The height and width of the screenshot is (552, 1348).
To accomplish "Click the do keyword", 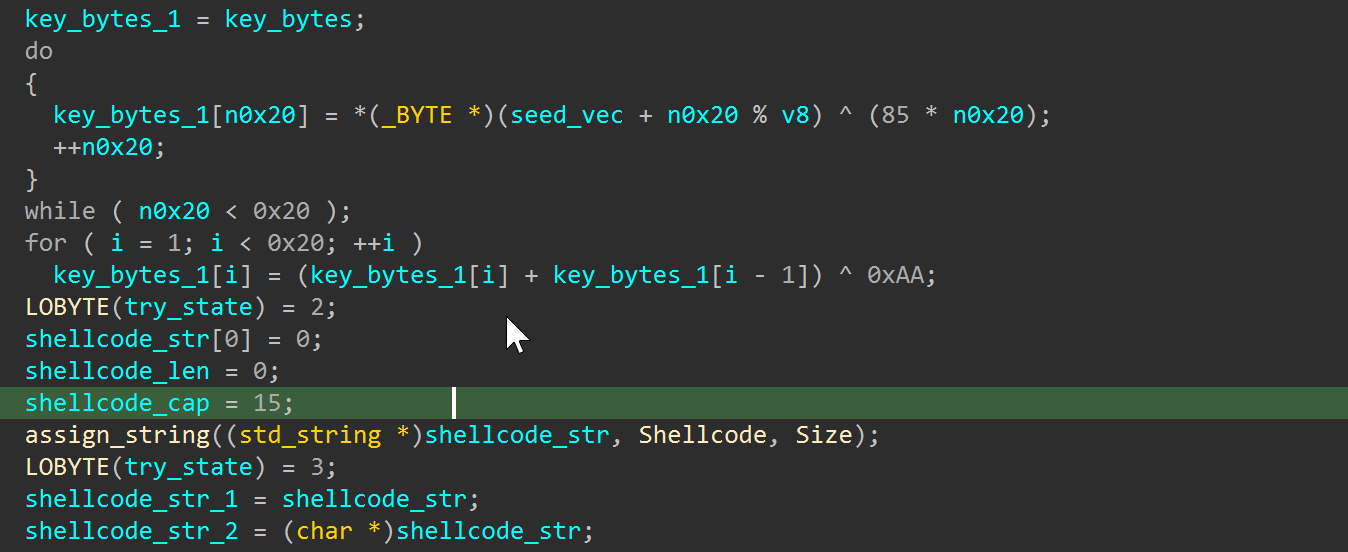I will (39, 51).
